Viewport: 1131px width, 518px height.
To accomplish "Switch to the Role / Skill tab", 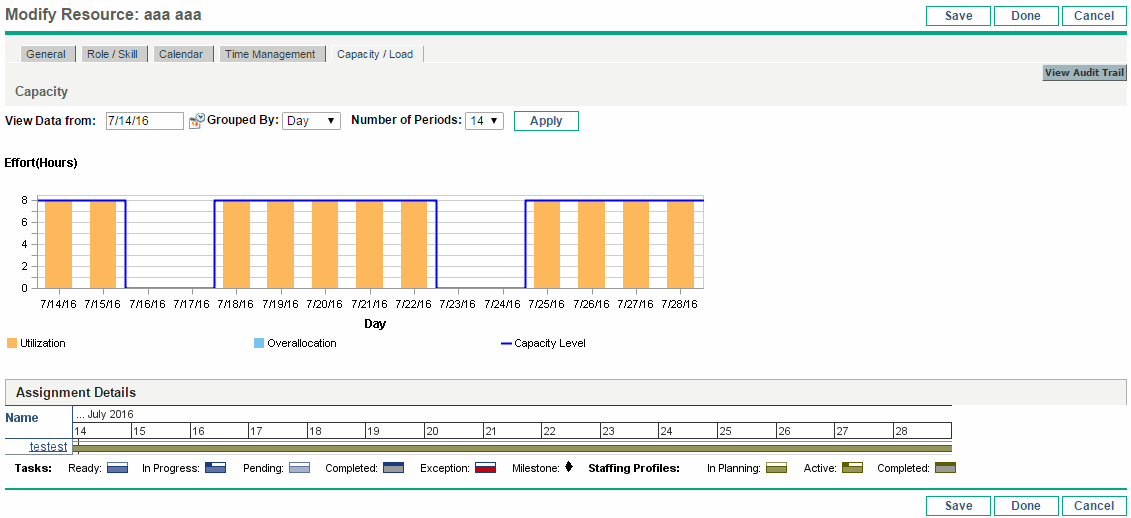I will [112, 54].
